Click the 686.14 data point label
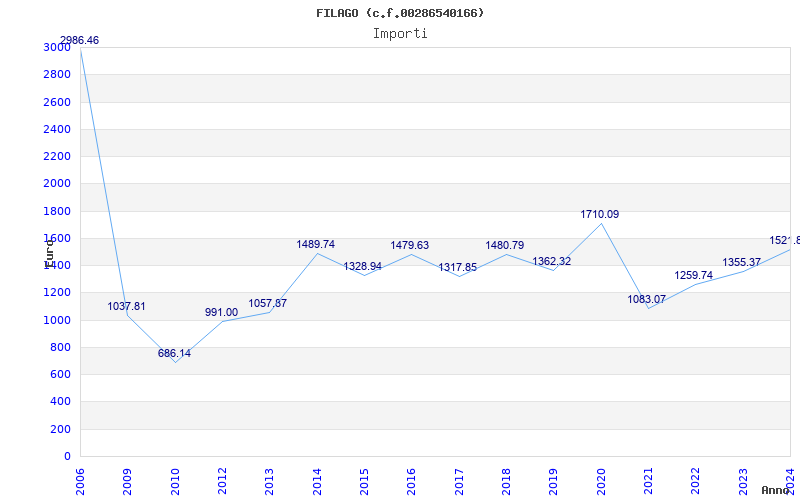The height and width of the screenshot is (500, 800). coord(174,353)
